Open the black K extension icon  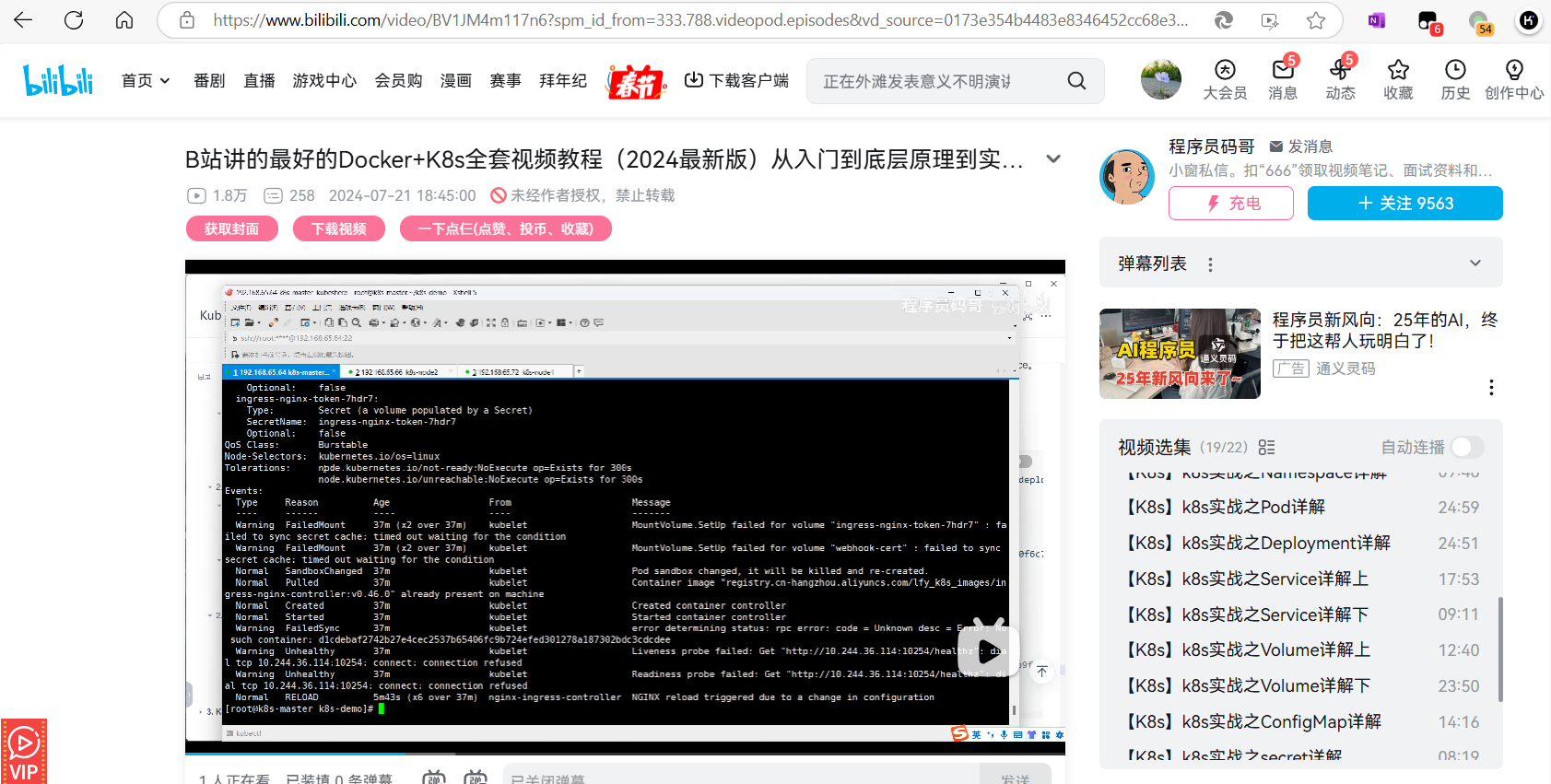[1529, 19]
